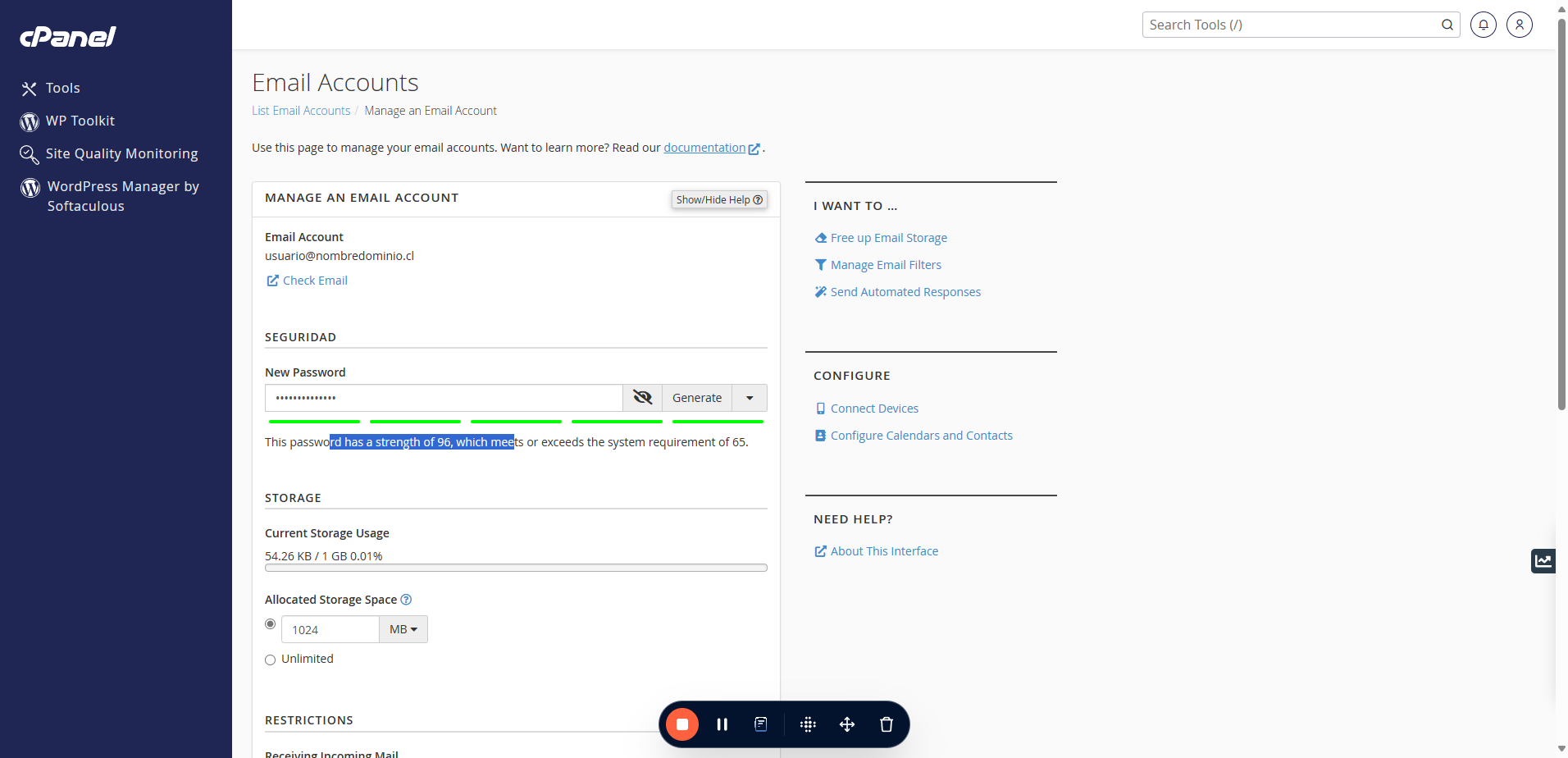Open Configure Calendars and Contacts
Screen dimensions: 1568x758
pyautogui.click(x=914, y=436)
